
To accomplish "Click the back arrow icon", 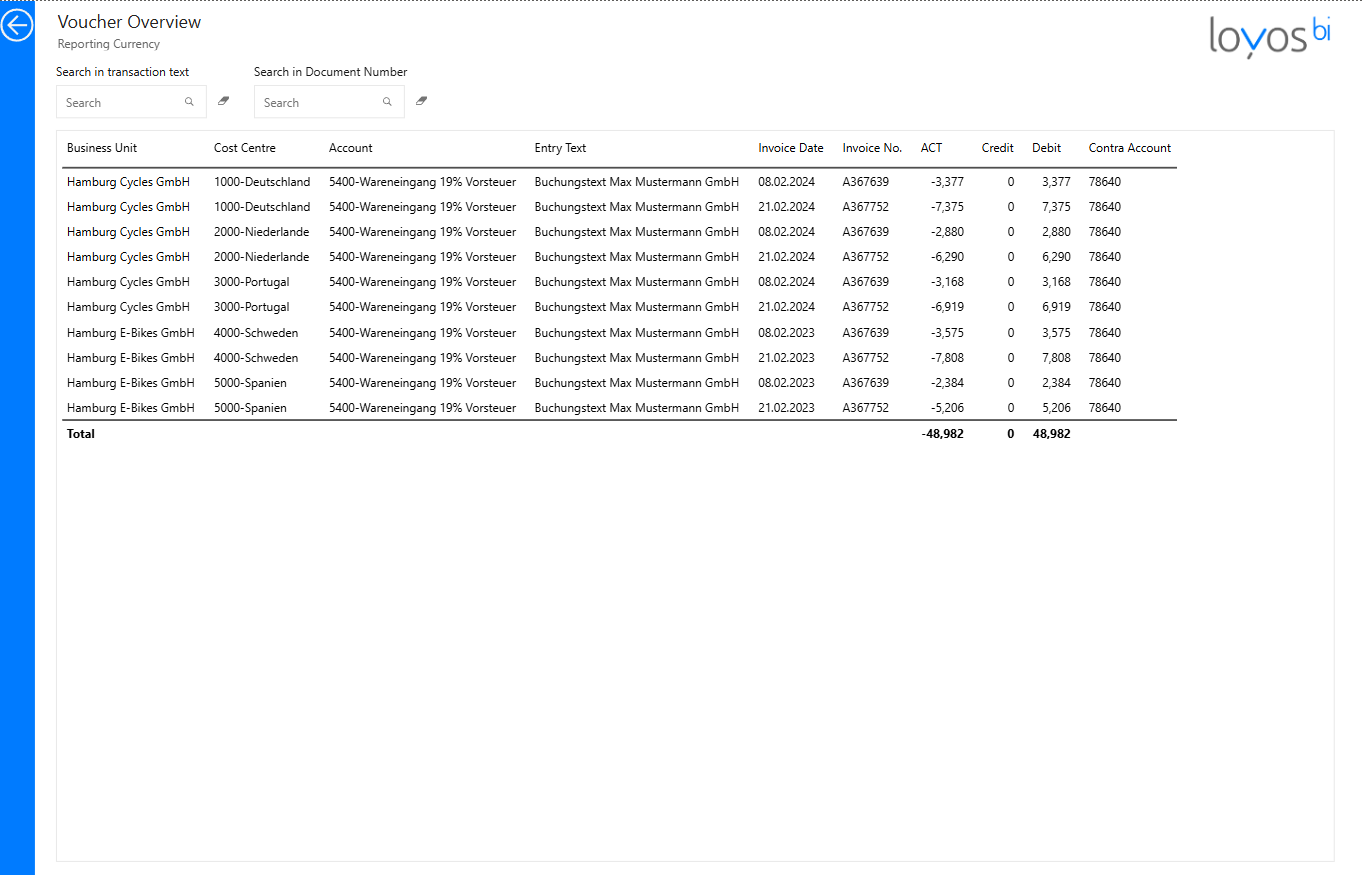I will tap(17, 25).
